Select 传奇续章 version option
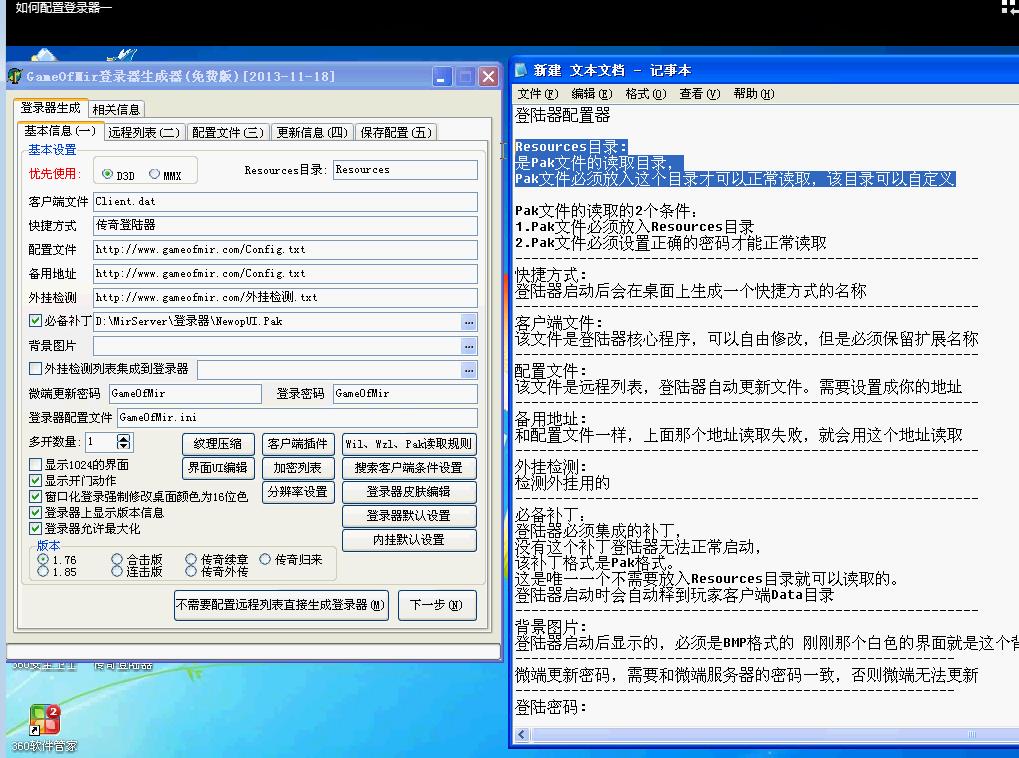The height and width of the screenshot is (758, 1019). click(x=191, y=560)
